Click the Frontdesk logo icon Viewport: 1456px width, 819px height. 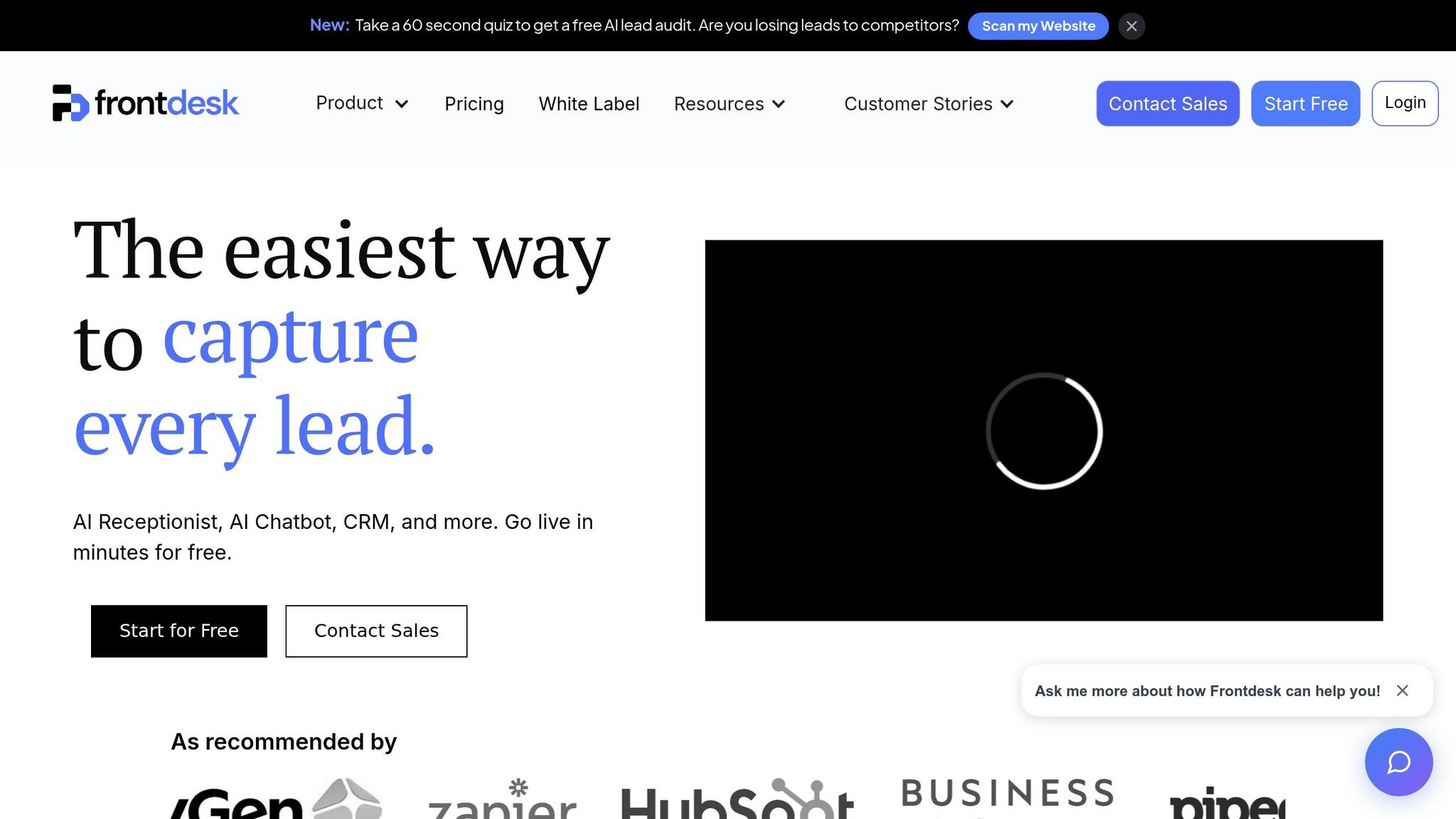coord(70,103)
